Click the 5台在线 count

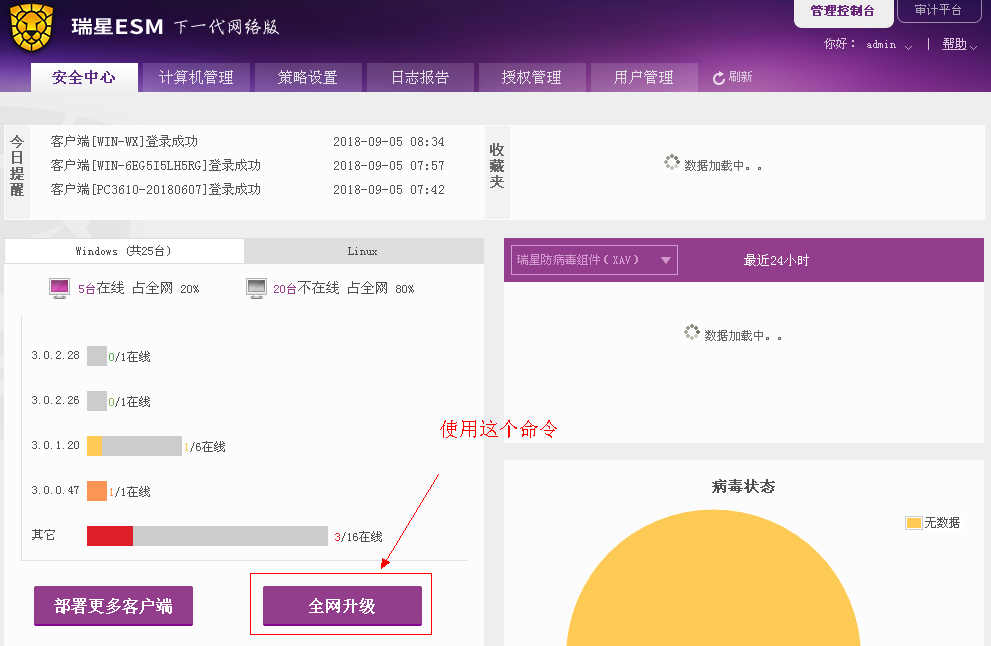click(101, 288)
